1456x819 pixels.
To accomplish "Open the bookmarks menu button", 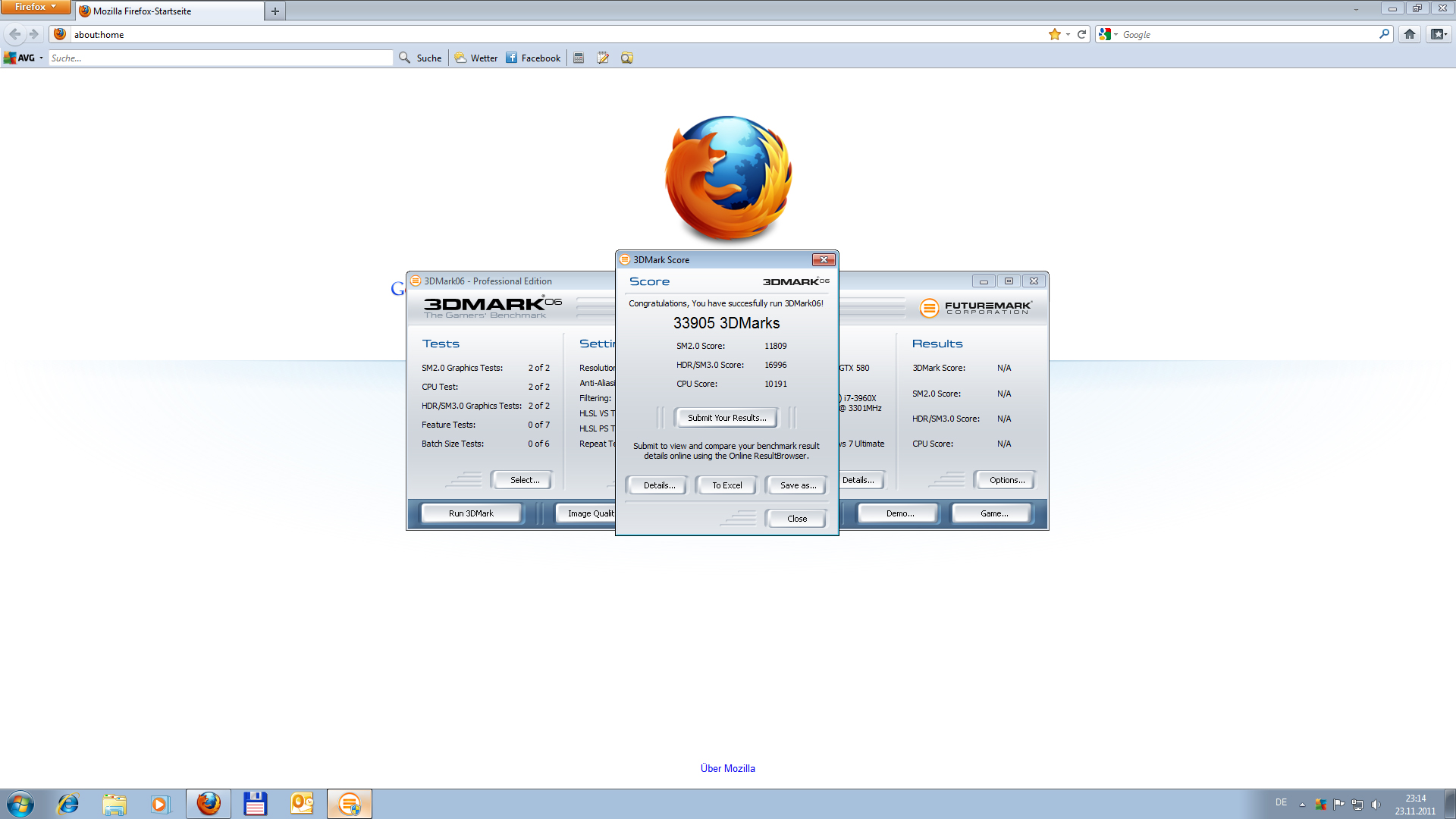I will 1439,34.
